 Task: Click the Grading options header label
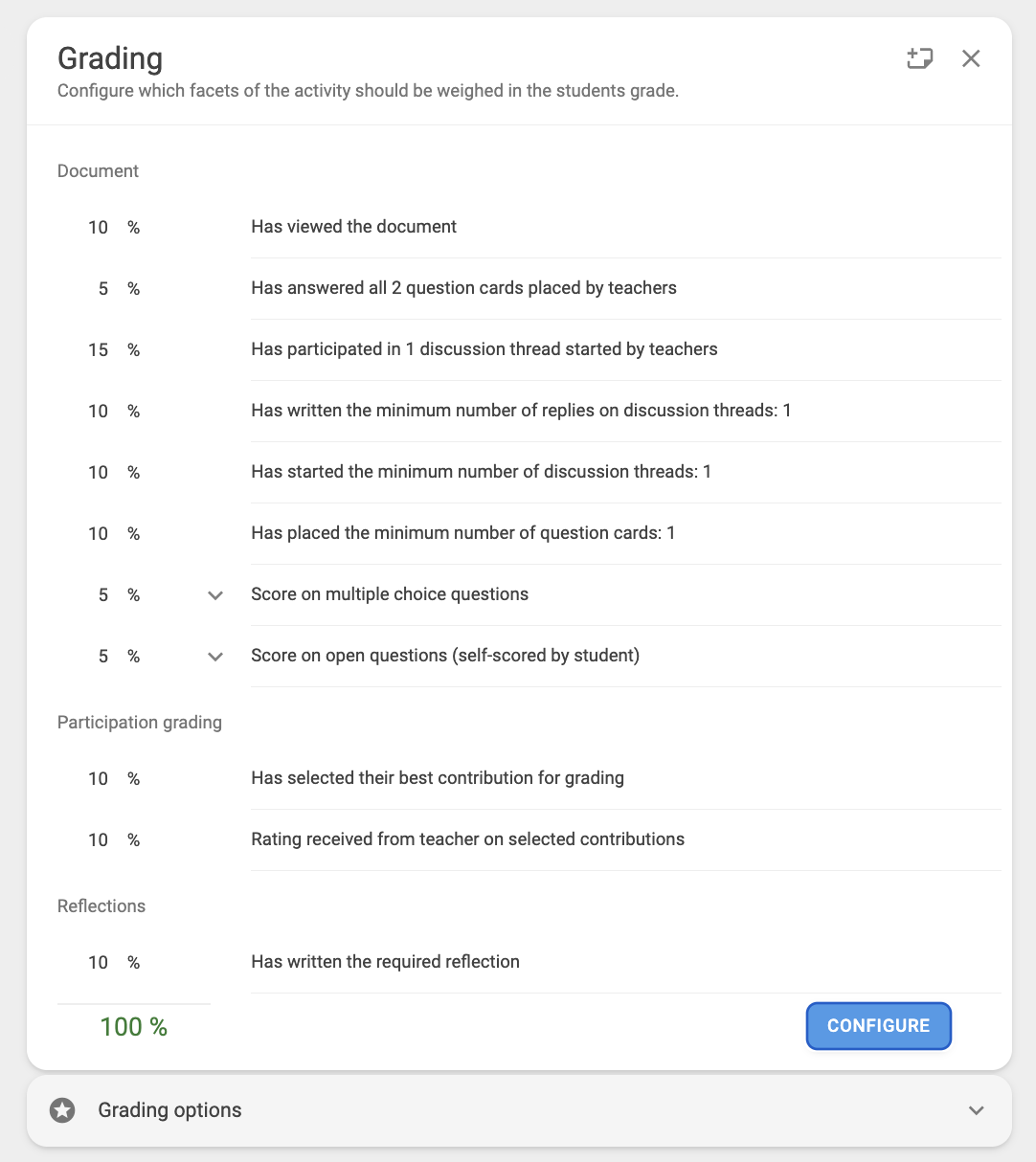[169, 1110]
